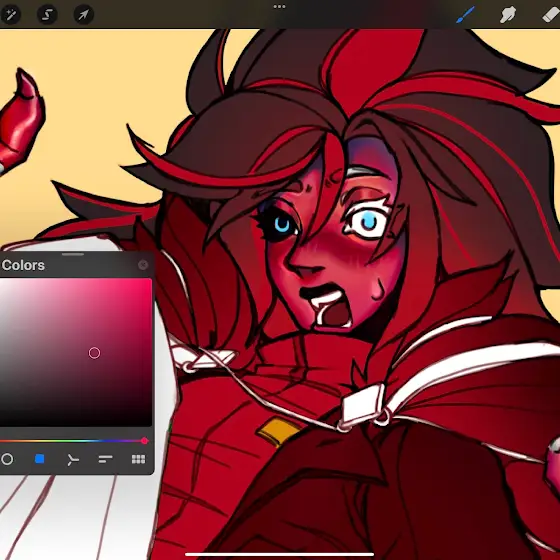
Task: Tap the gold badge on the jacket
Action: (x=278, y=432)
